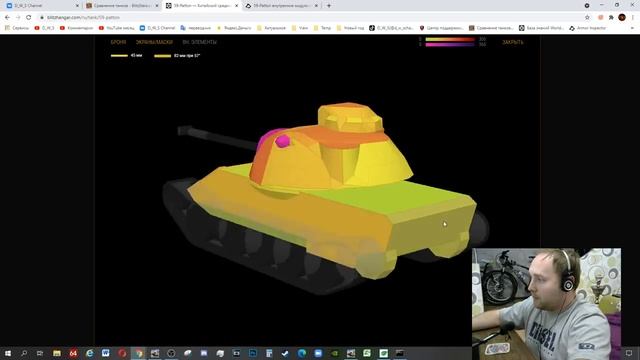Image resolution: width=640 pixels, height=360 pixels.
Task: Expand the Актуальное bookmark folder
Action: (271, 28)
